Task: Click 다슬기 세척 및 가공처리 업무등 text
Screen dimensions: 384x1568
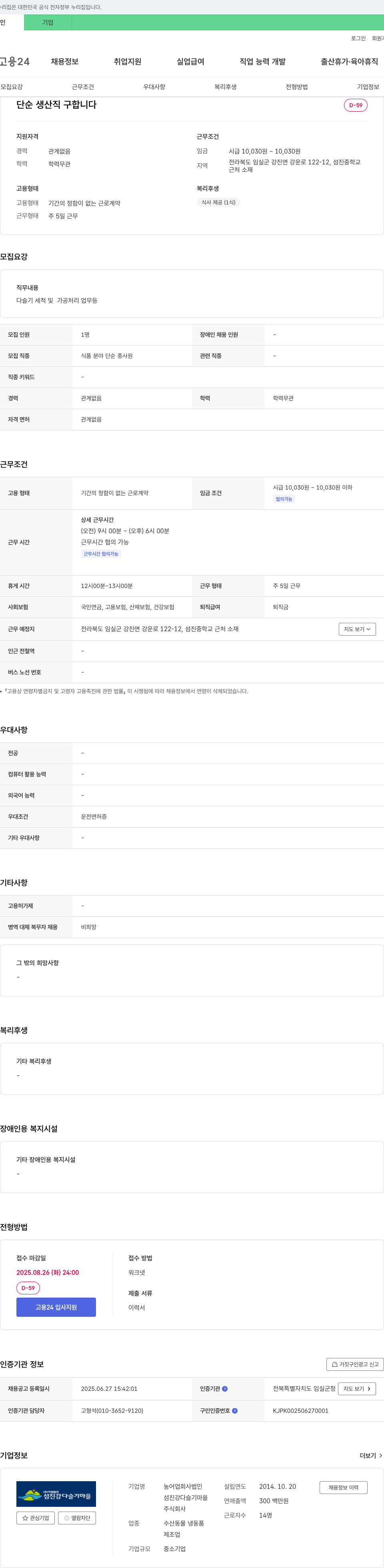Action: click(x=56, y=300)
